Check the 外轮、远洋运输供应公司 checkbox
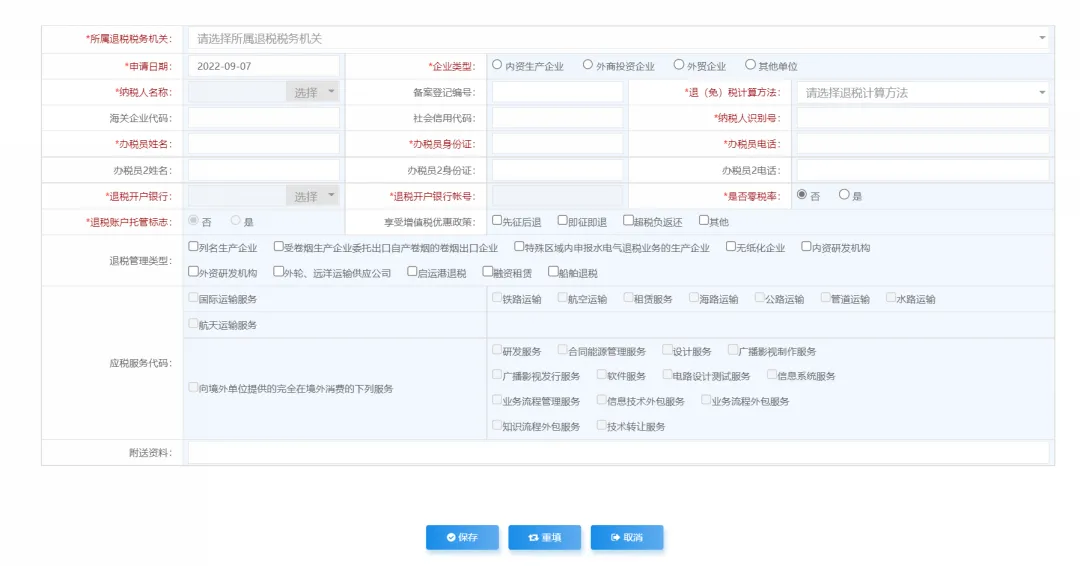Screen dimensions: 1080x566 (x=278, y=272)
